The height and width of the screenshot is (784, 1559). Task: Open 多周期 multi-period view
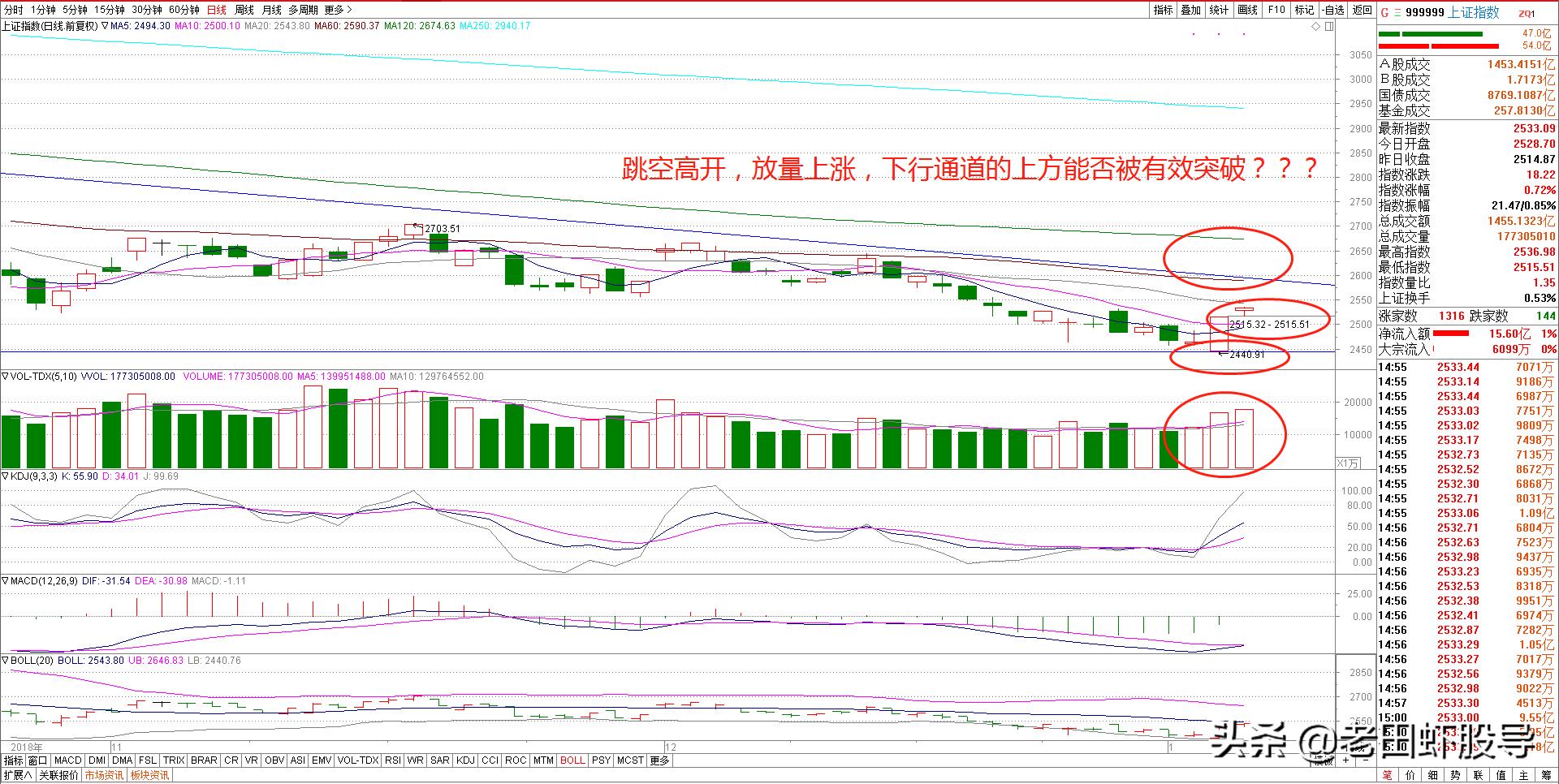[x=303, y=10]
